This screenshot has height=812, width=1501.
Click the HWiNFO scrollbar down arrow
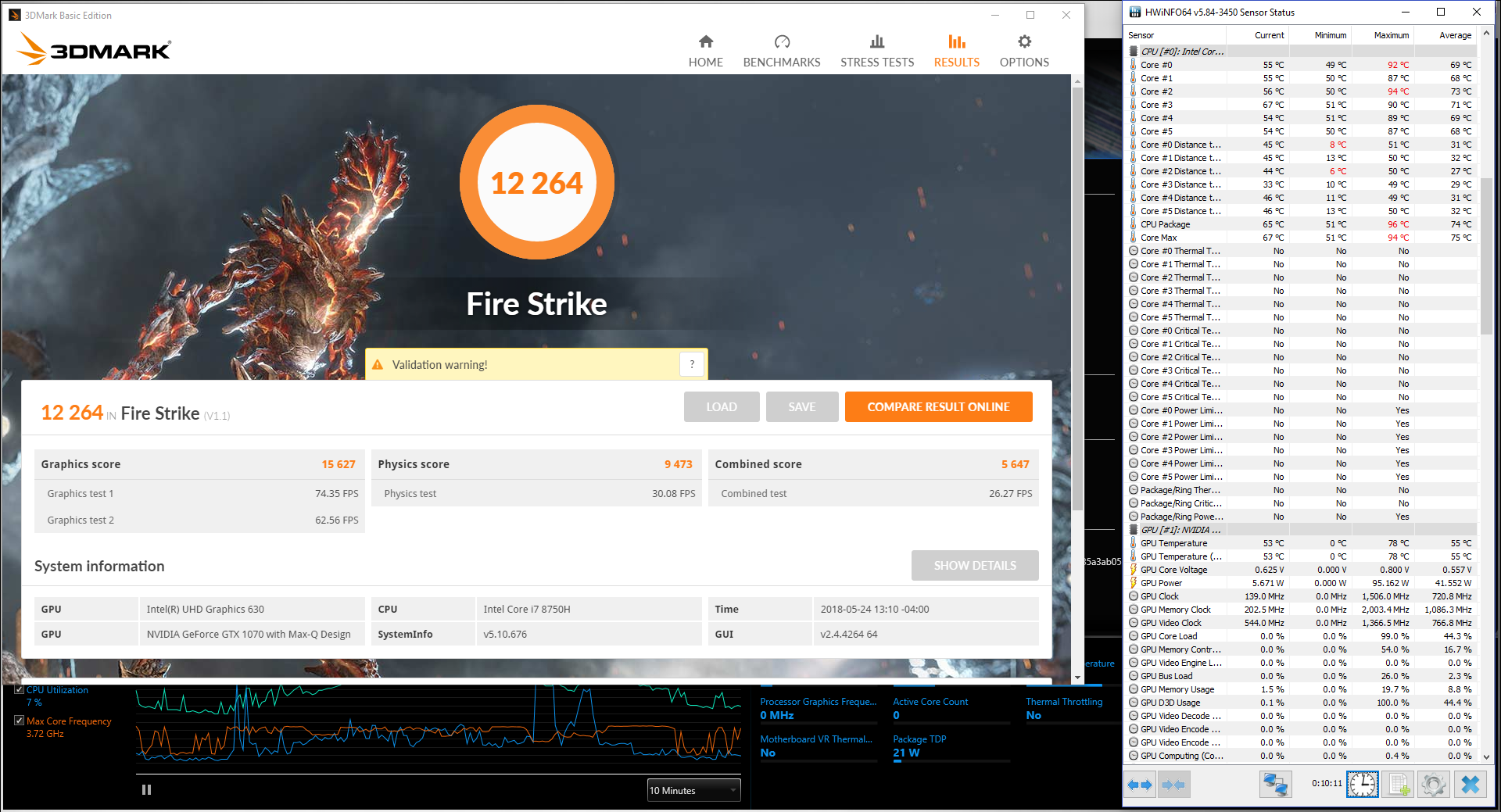pos(1486,757)
